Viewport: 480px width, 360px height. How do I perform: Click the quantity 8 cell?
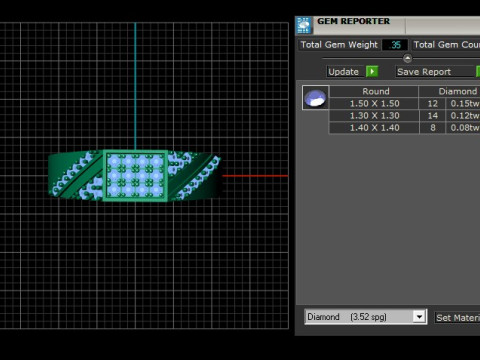[432, 128]
